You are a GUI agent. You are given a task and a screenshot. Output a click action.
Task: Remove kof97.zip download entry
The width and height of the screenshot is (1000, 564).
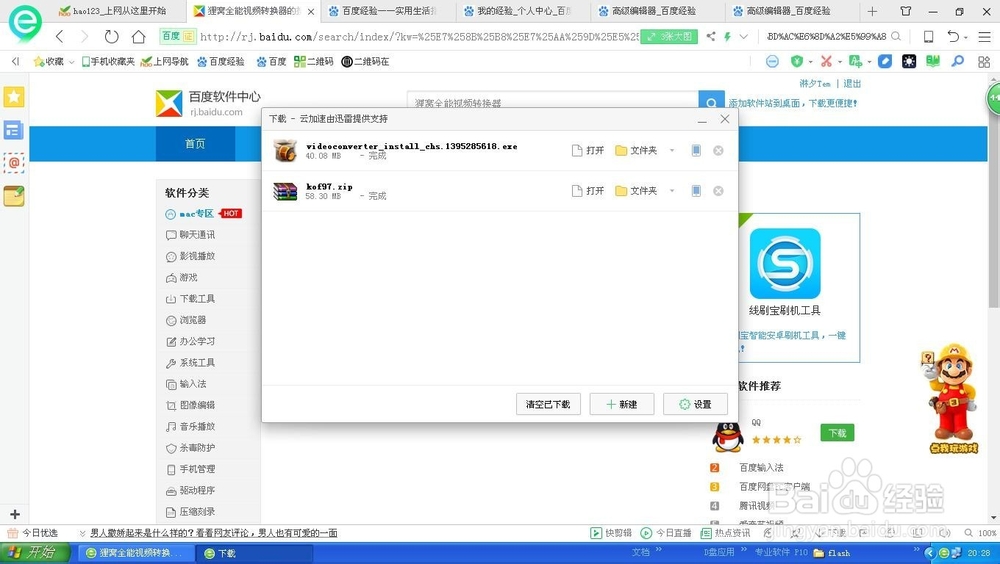click(718, 191)
